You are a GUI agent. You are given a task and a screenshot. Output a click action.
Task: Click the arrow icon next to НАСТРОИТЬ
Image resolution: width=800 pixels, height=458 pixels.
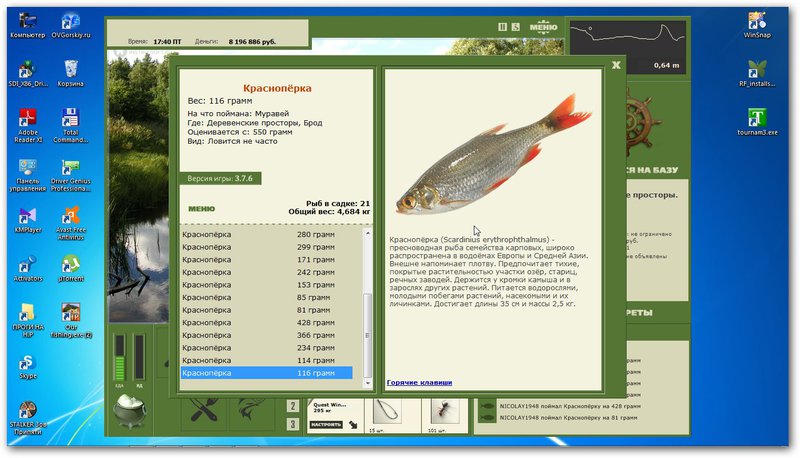click(x=353, y=424)
